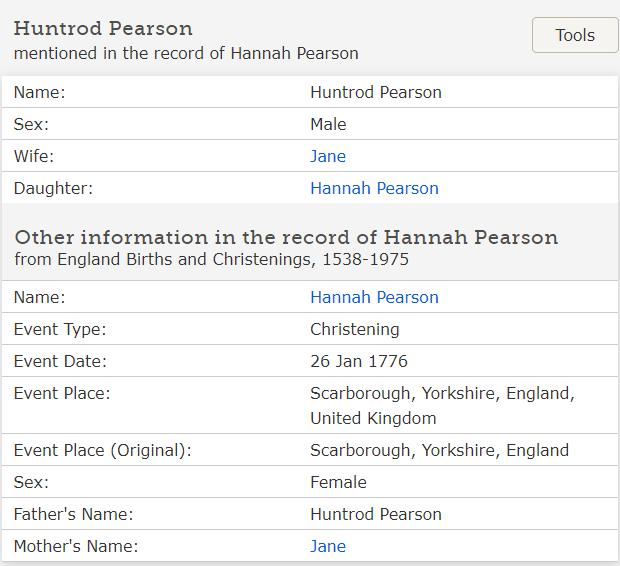Select Huntrod Pearson value in first Name row
Image resolution: width=620 pixels, height=566 pixels.
pos(376,92)
